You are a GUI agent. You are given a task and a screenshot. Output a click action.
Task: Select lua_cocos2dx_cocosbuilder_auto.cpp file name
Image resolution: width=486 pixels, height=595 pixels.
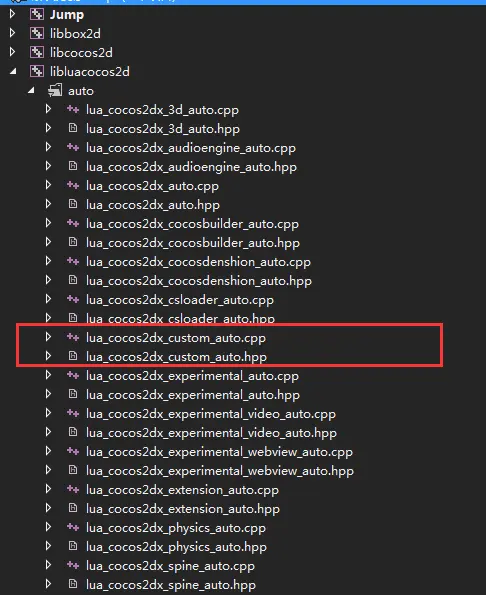[192, 224]
